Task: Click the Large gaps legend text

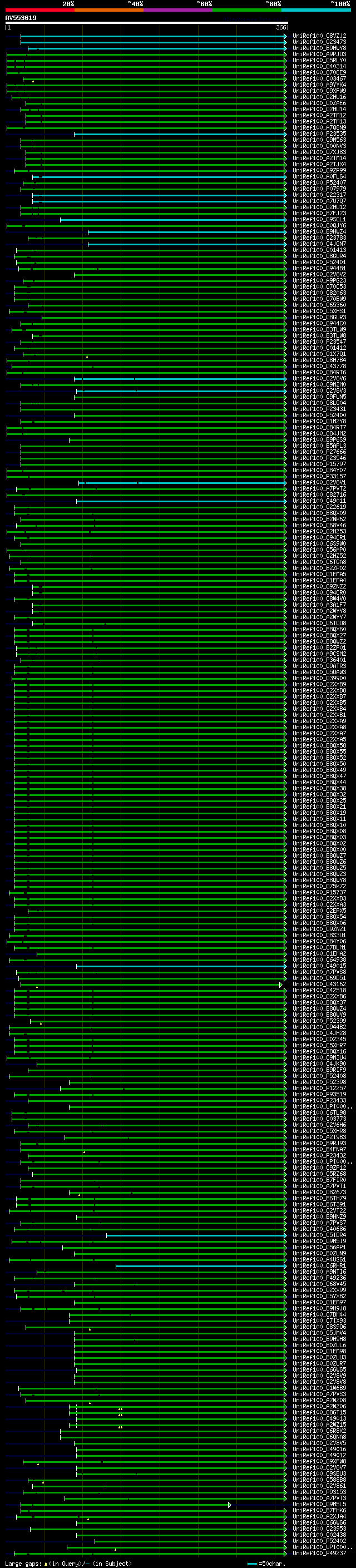Action: click(x=68, y=1563)
